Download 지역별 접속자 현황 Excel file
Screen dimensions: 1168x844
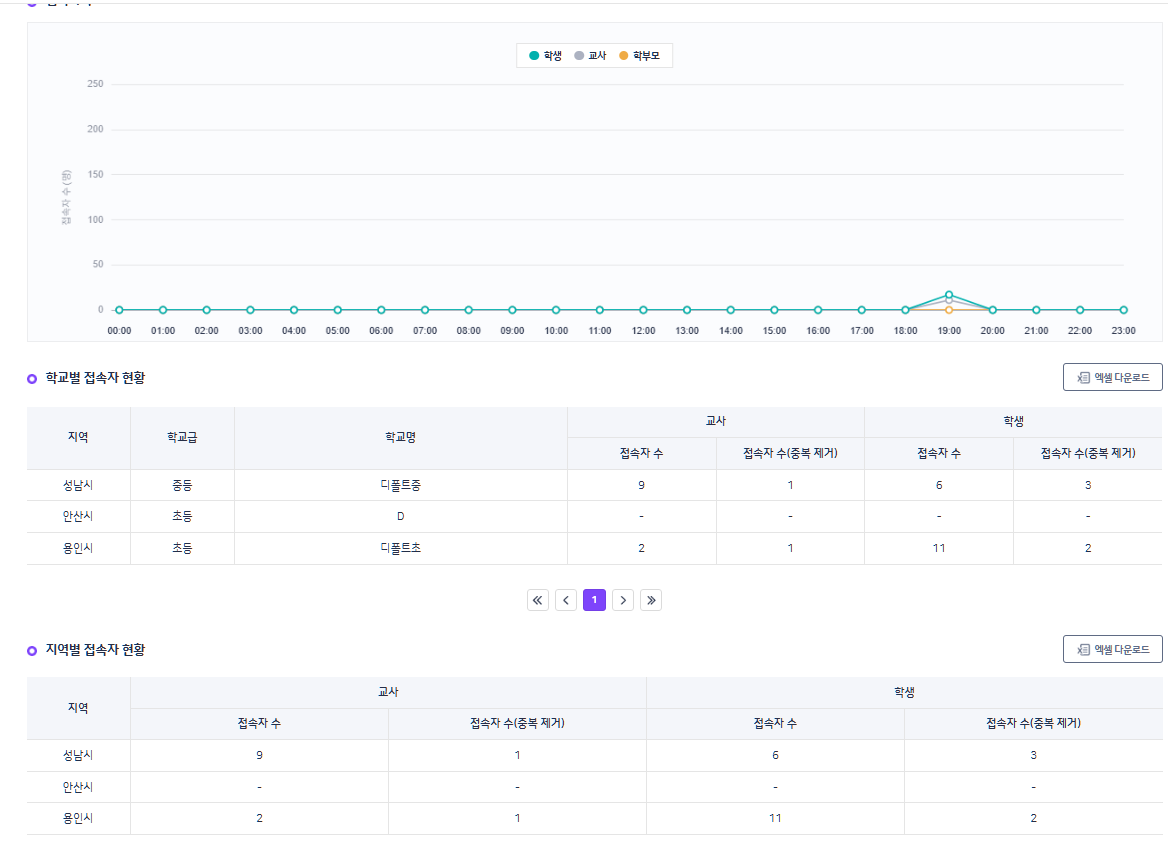tap(1112, 649)
